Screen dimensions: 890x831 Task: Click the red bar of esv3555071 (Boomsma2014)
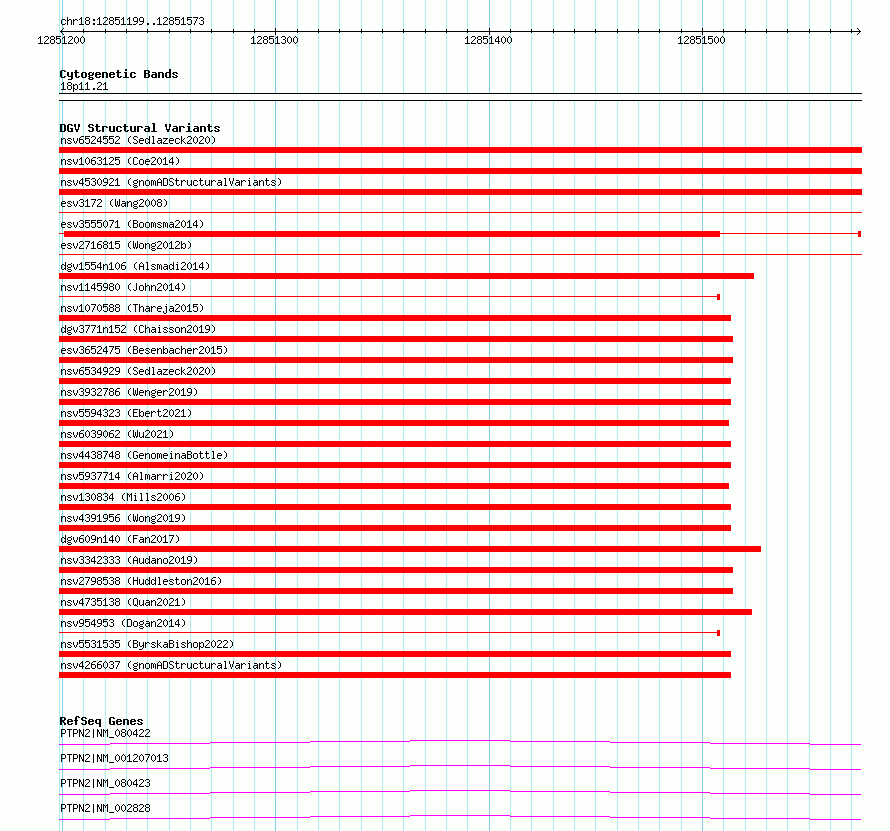click(392, 234)
